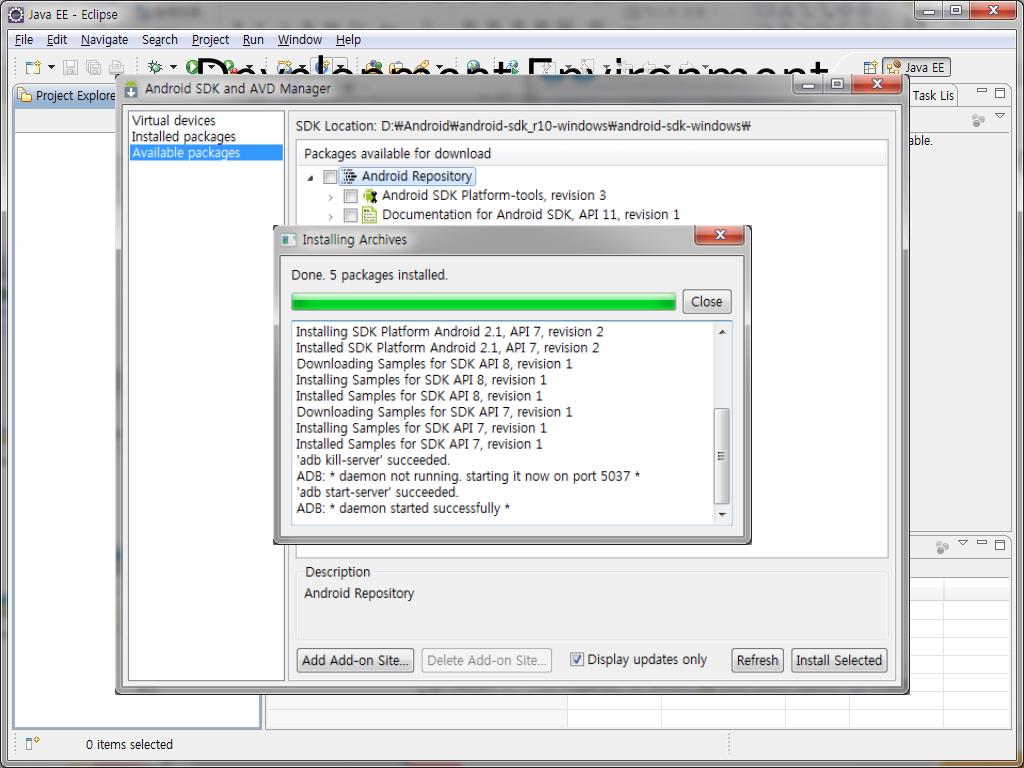This screenshot has height=768, width=1024.
Task: Click the Task List toolbar circles icon
Action: pos(978,120)
